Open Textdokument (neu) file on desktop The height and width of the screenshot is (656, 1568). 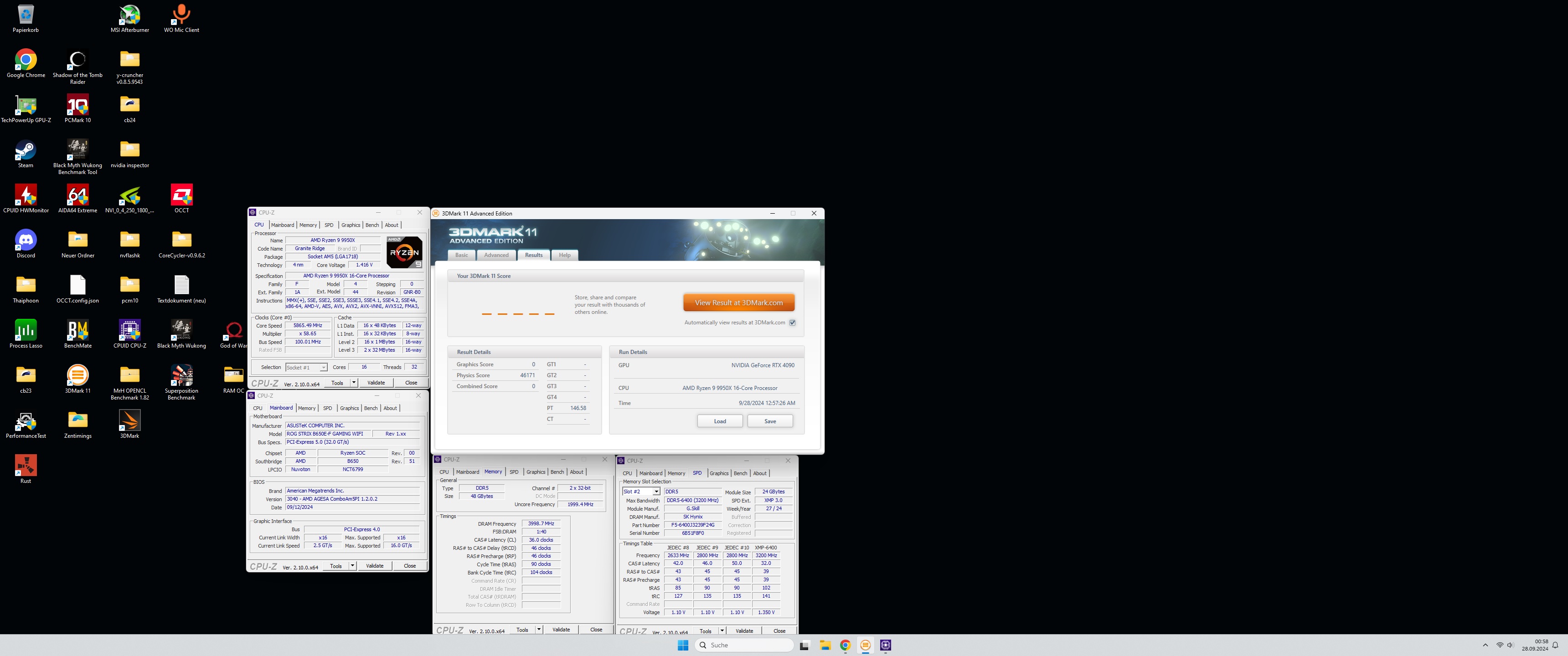tap(181, 288)
